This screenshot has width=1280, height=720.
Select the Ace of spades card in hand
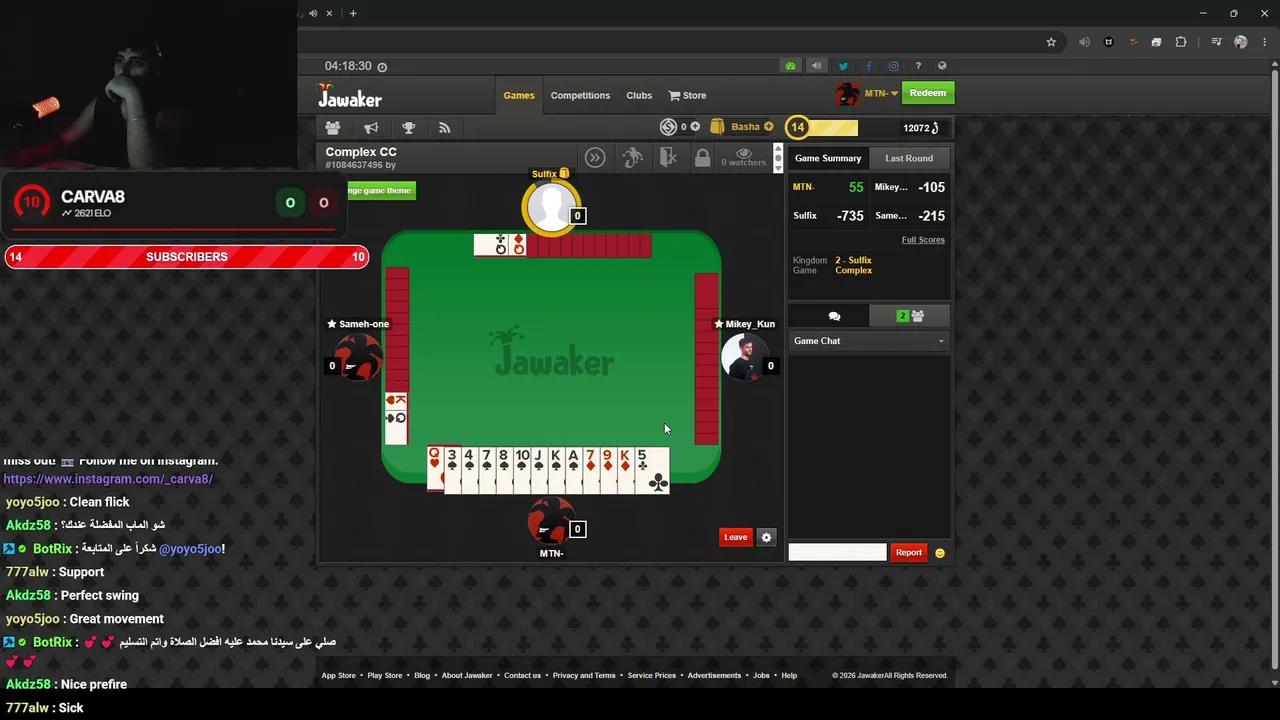pyautogui.click(x=573, y=470)
